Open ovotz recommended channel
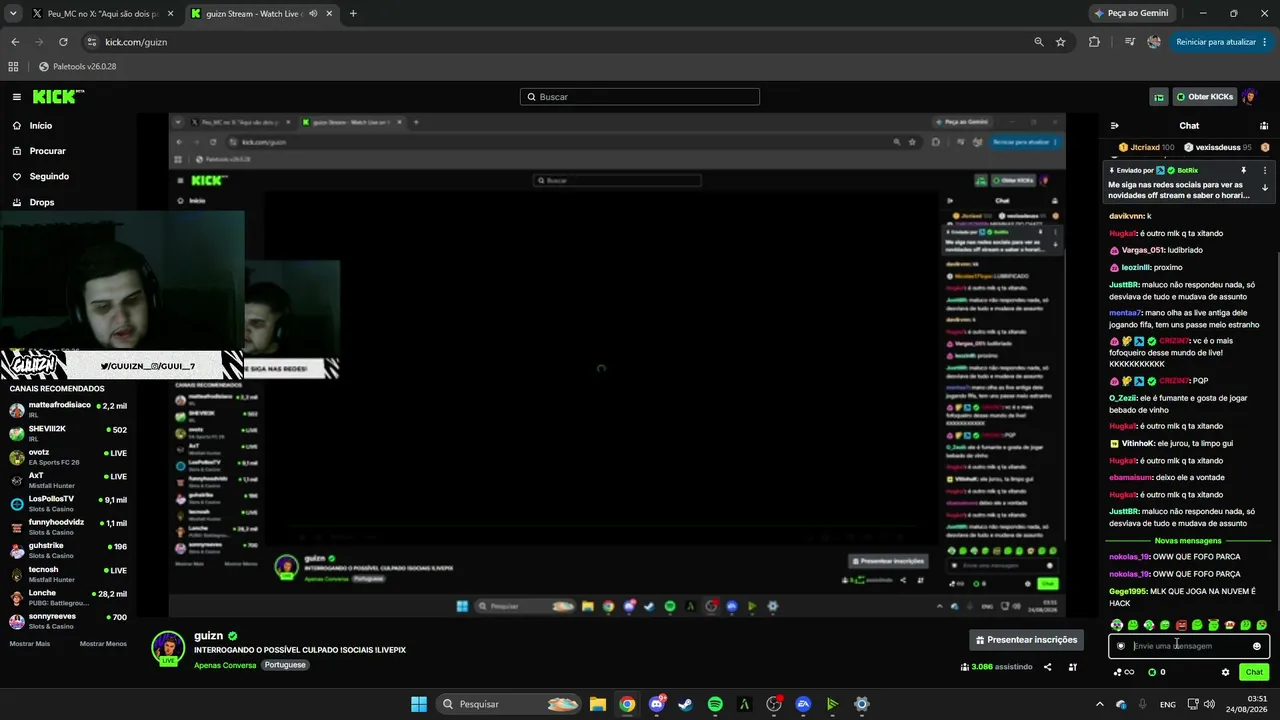This screenshot has height=720, width=1280. (x=68, y=457)
